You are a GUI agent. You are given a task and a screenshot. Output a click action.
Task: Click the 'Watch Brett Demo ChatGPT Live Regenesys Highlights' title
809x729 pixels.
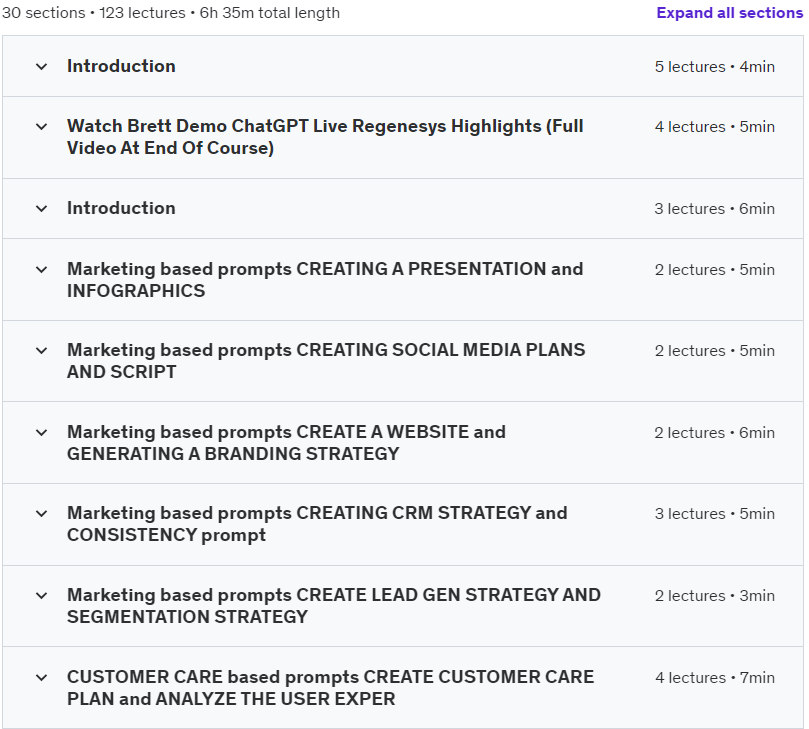325,137
